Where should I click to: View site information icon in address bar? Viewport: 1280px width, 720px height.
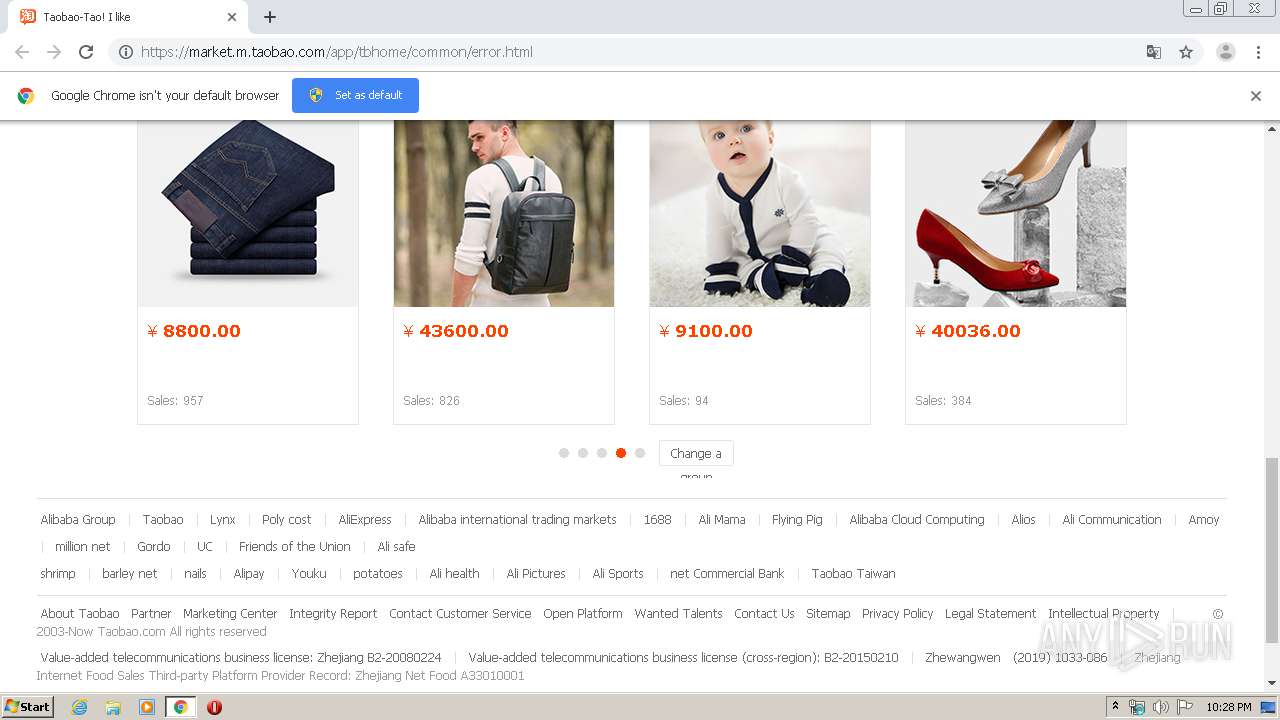click(126, 52)
